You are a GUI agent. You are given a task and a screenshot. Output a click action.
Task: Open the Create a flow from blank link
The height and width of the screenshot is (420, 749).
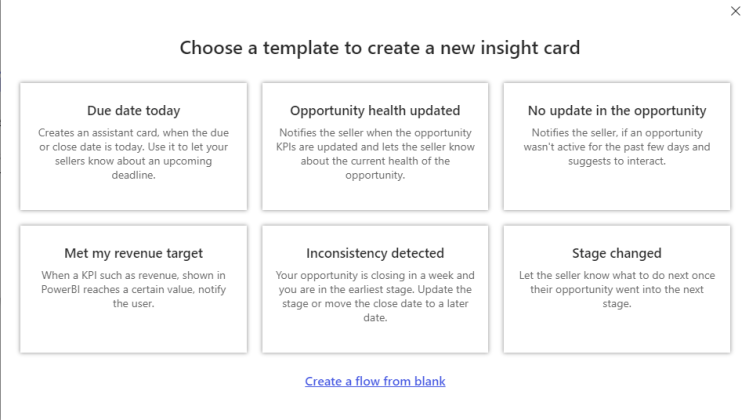click(375, 381)
